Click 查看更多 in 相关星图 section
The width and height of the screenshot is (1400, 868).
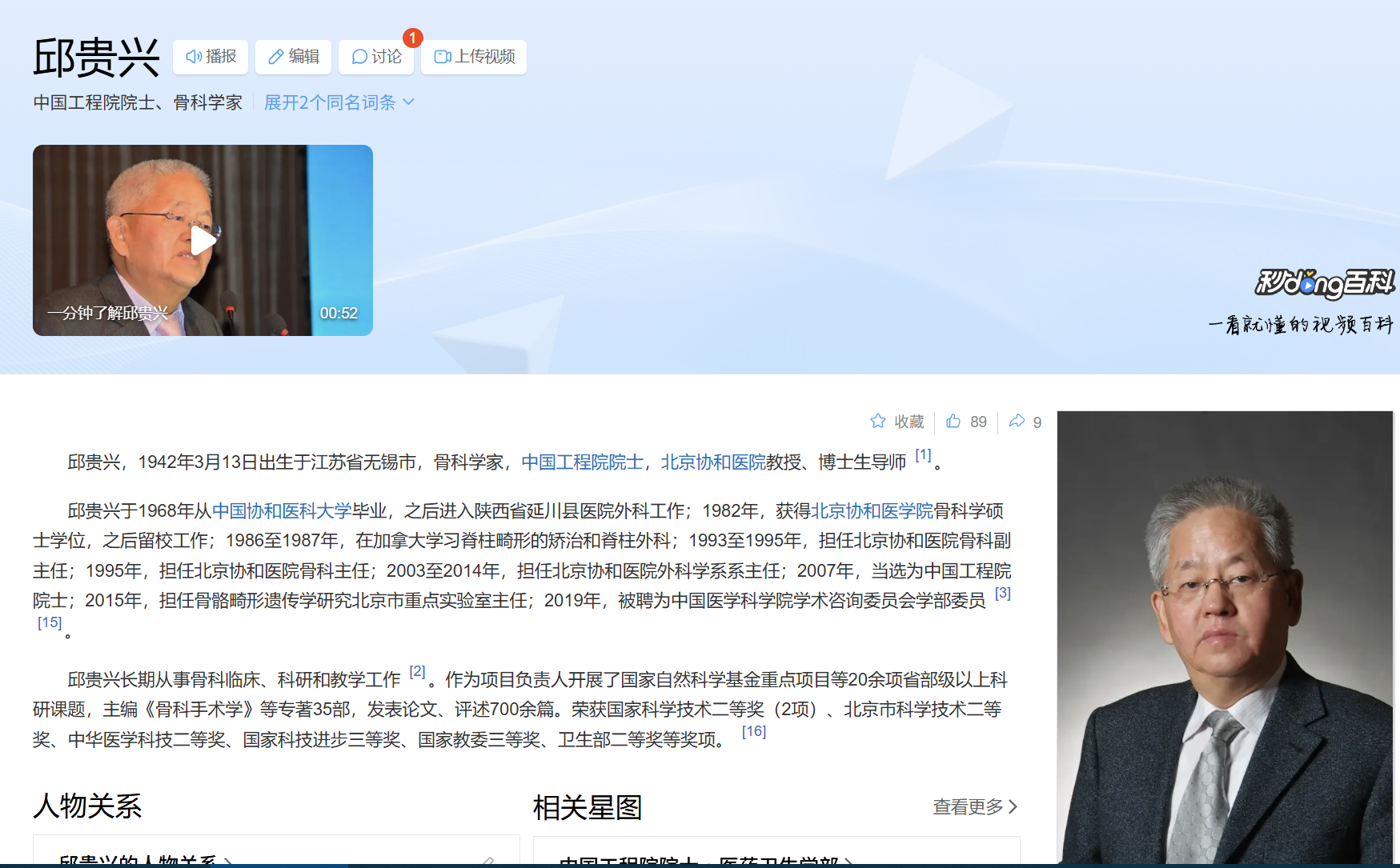click(975, 806)
